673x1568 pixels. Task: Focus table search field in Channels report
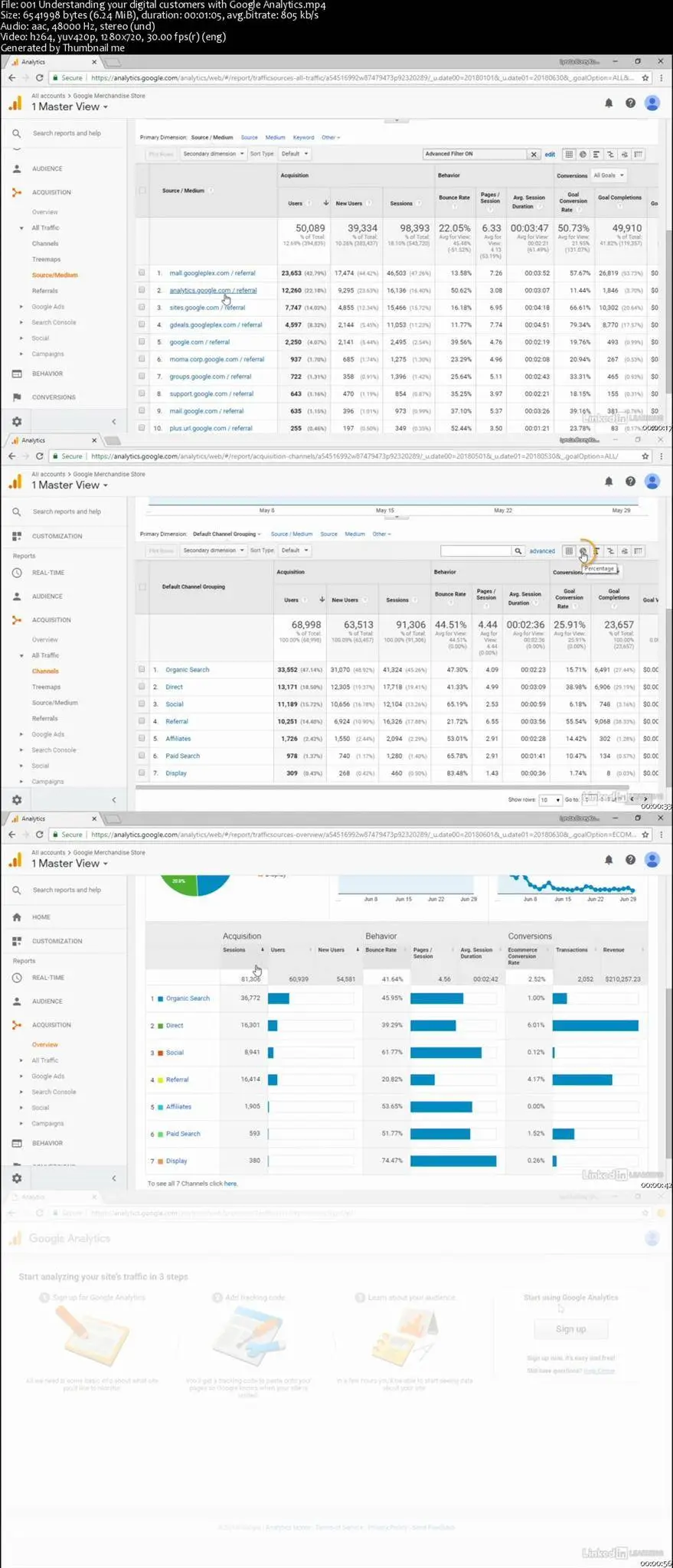coord(475,550)
